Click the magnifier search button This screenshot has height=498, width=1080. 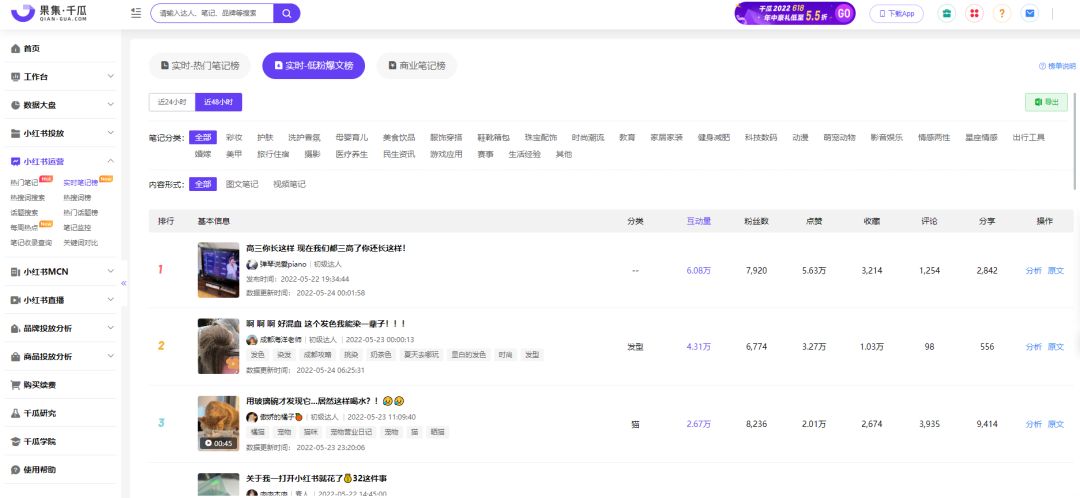coord(287,13)
